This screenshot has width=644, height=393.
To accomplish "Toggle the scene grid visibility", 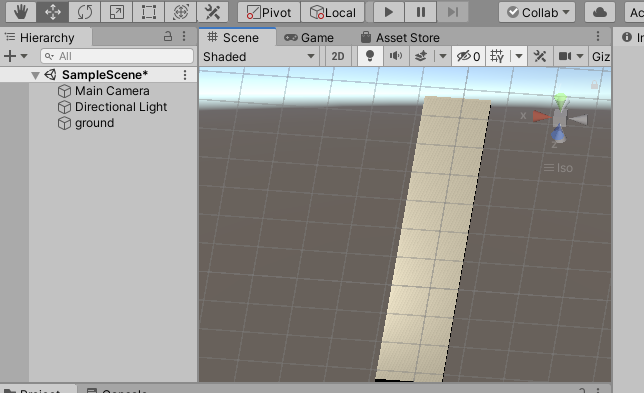I will 497,56.
